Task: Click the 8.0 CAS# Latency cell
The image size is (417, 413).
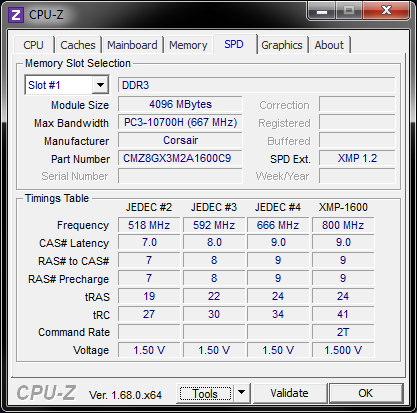Action: click(214, 242)
